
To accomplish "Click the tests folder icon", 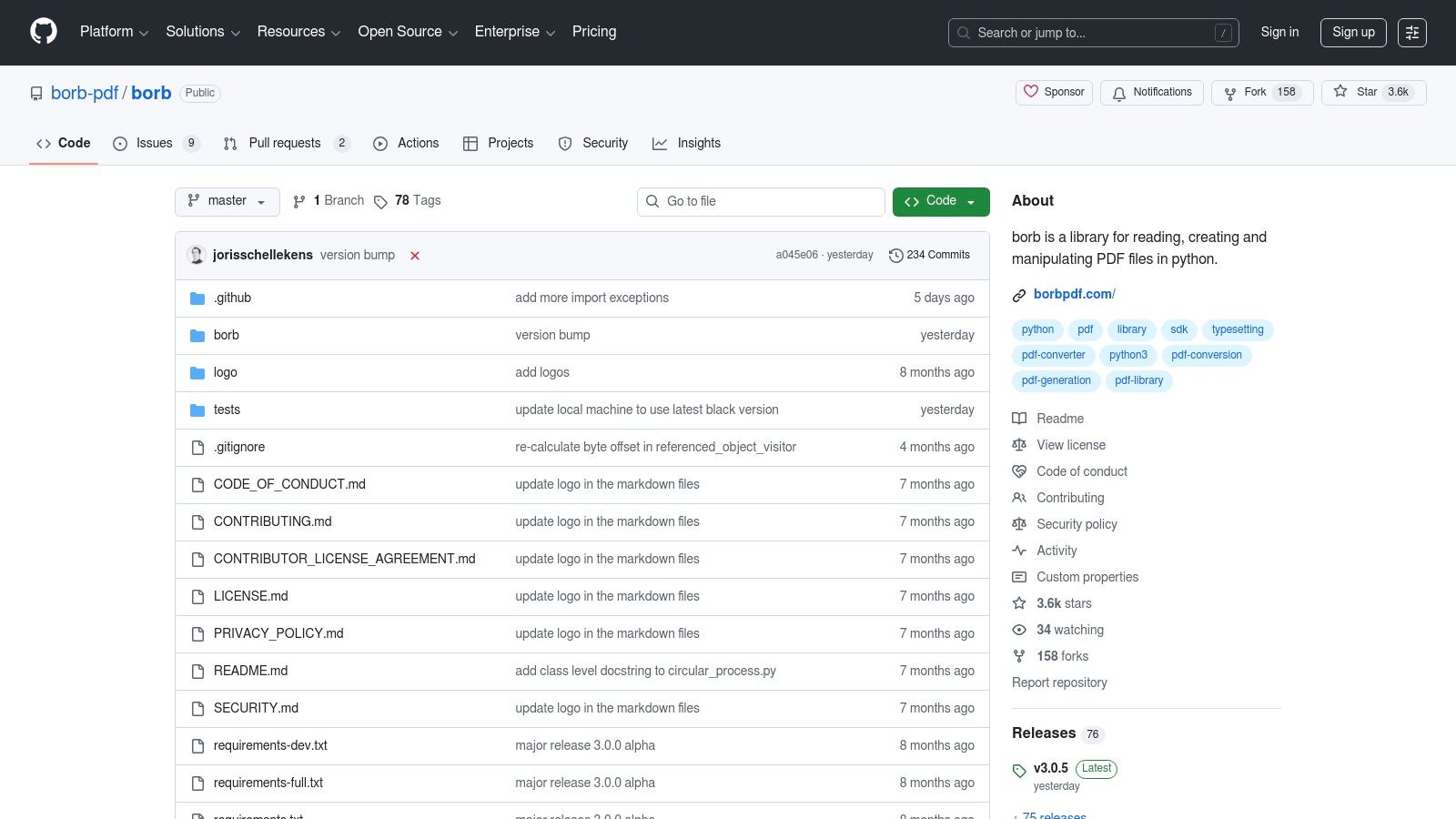I will [x=197, y=409].
